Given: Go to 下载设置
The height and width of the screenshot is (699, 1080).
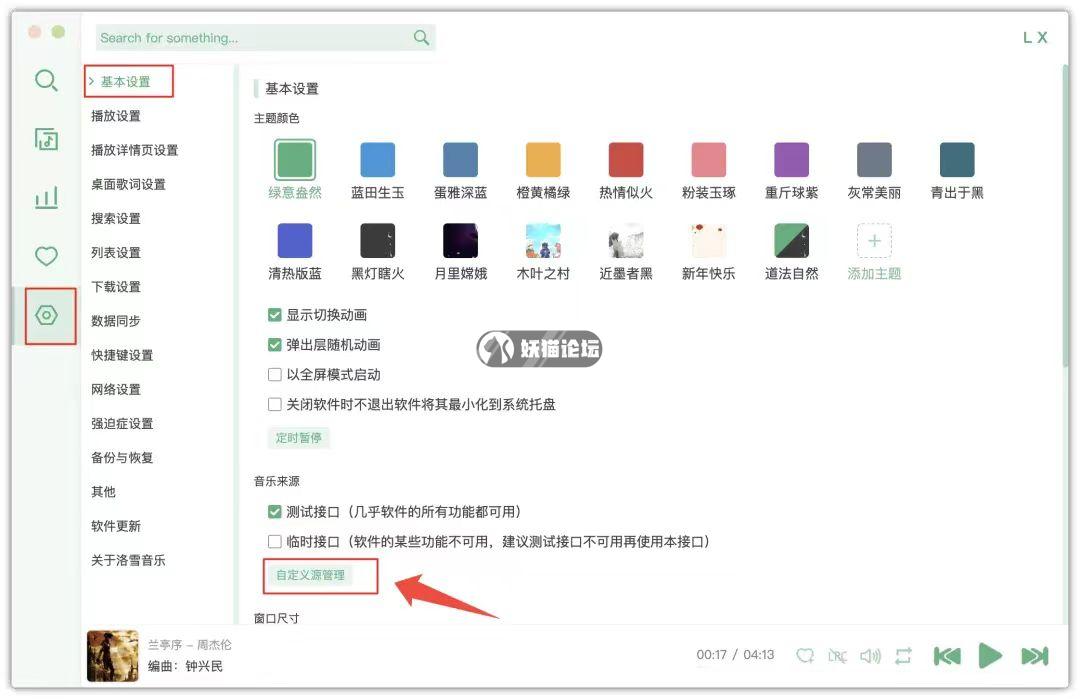Looking at the screenshot, I should (x=116, y=286).
